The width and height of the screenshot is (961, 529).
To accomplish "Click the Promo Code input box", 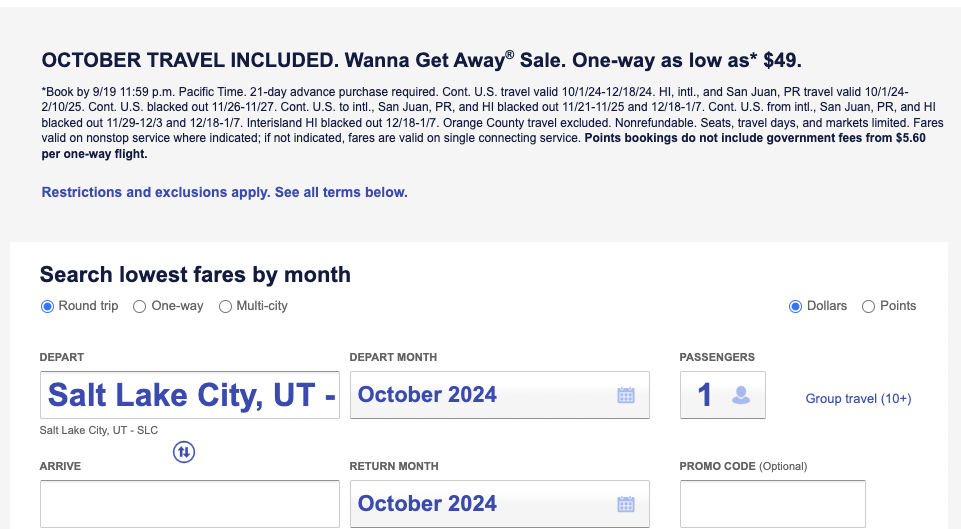I will point(772,504).
